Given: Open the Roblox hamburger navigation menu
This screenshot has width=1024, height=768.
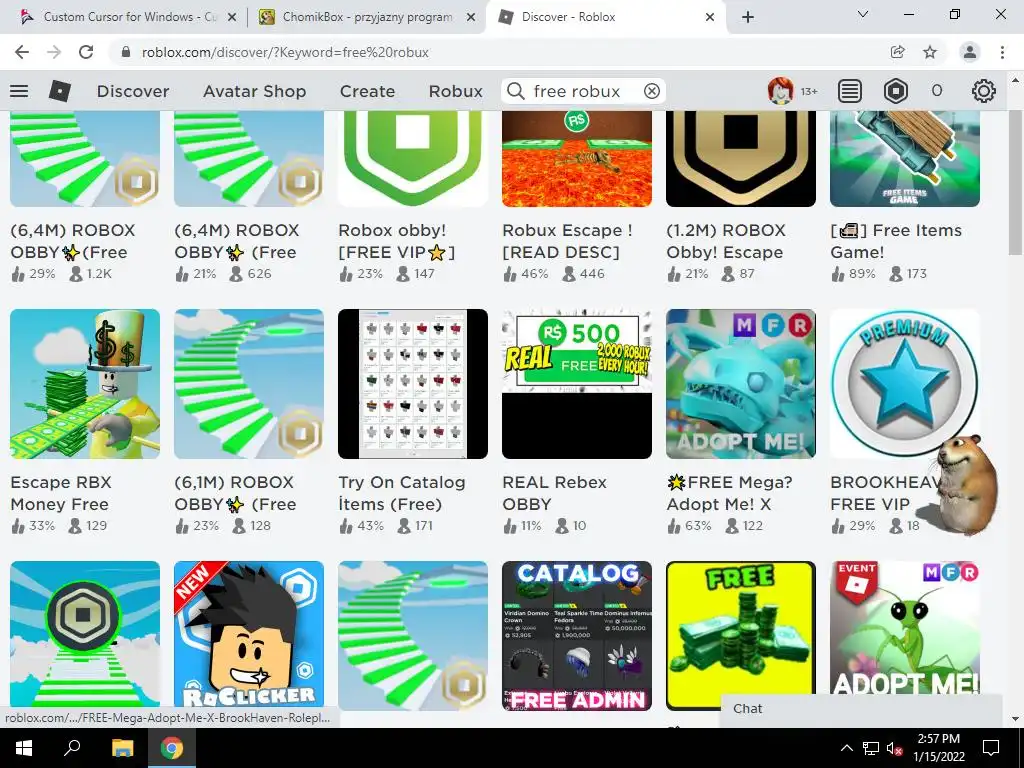Looking at the screenshot, I should point(19,91).
